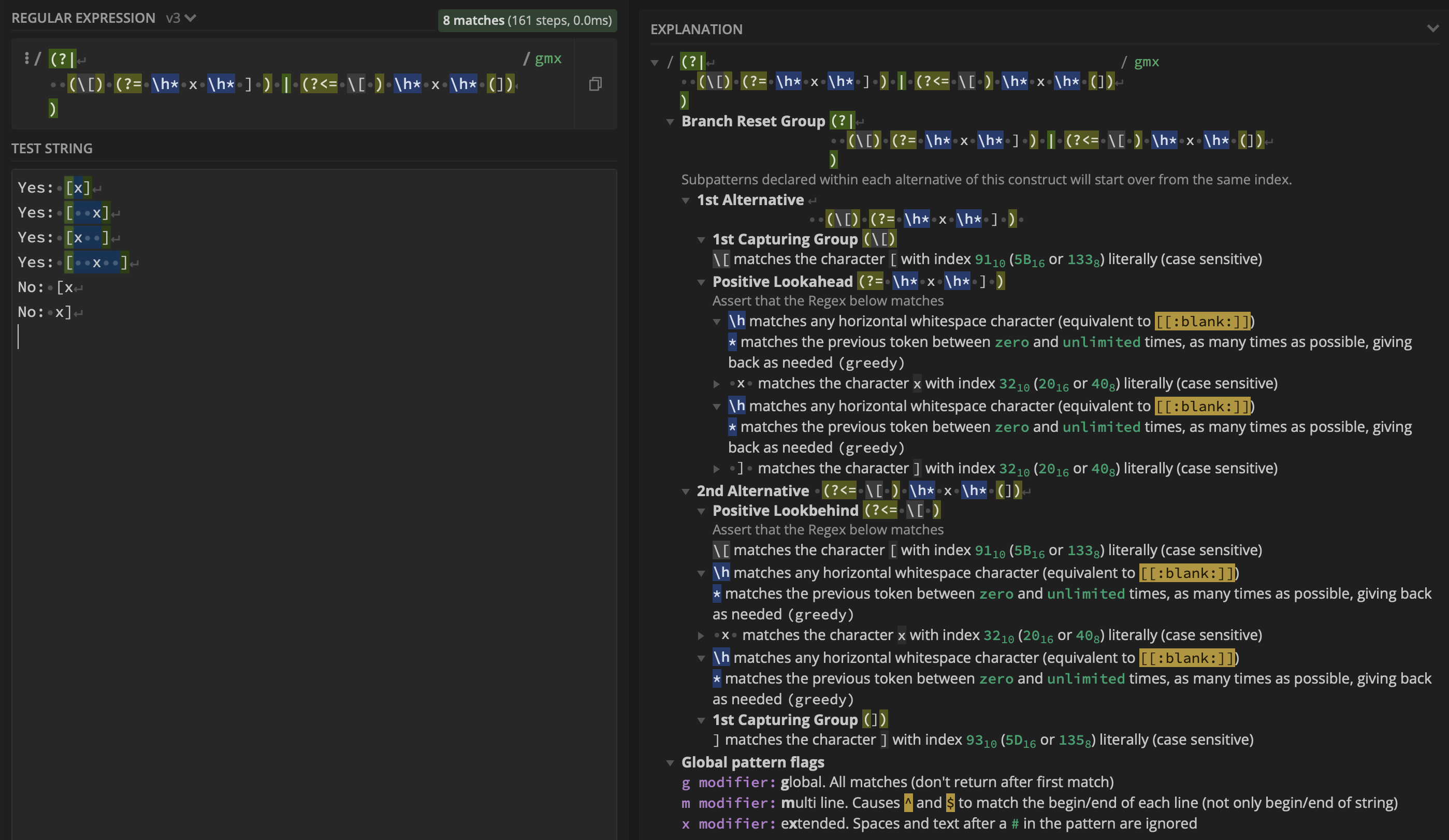Expand the x character match under lookahead

coord(716,384)
